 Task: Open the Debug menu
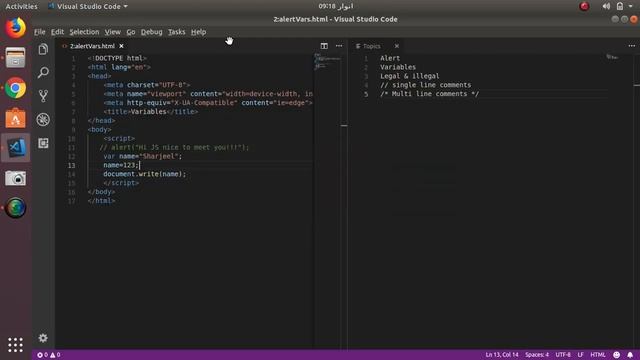[x=151, y=32]
